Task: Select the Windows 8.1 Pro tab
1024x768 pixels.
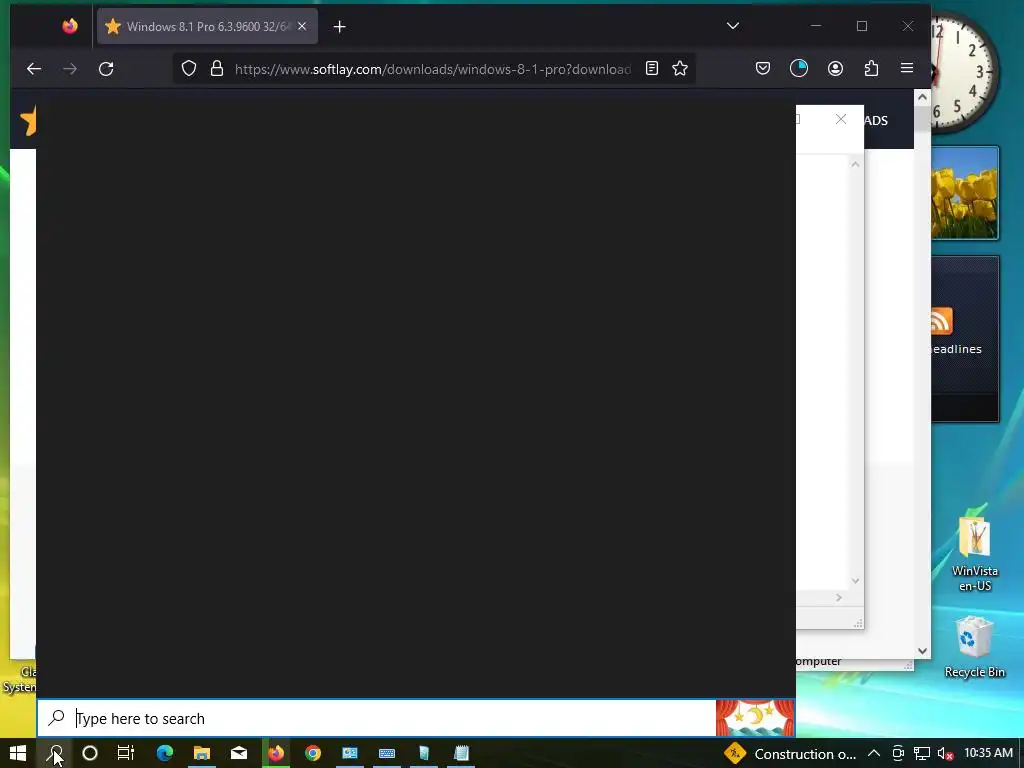Action: [x=208, y=27]
